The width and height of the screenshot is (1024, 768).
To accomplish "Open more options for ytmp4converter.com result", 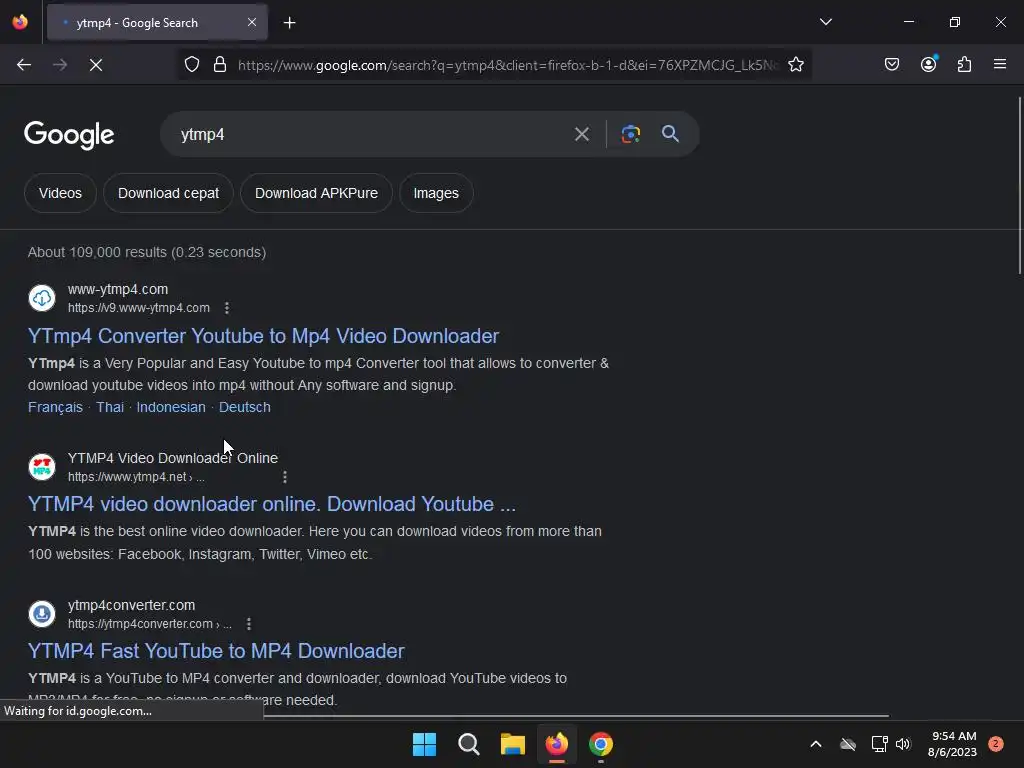I will [x=249, y=624].
